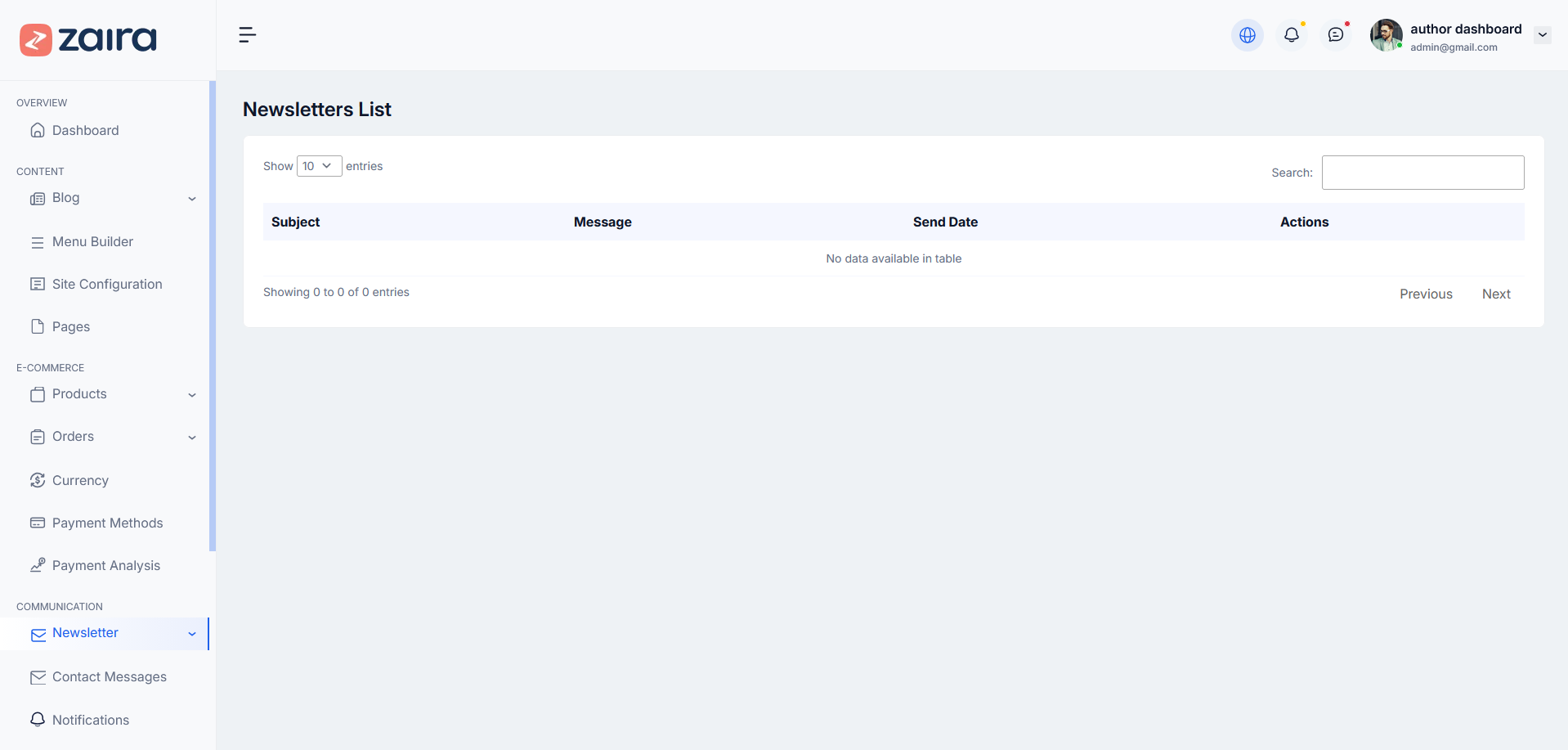Viewport: 1568px width, 750px height.
Task: Open Contact Messages in sidebar
Action: point(109,676)
